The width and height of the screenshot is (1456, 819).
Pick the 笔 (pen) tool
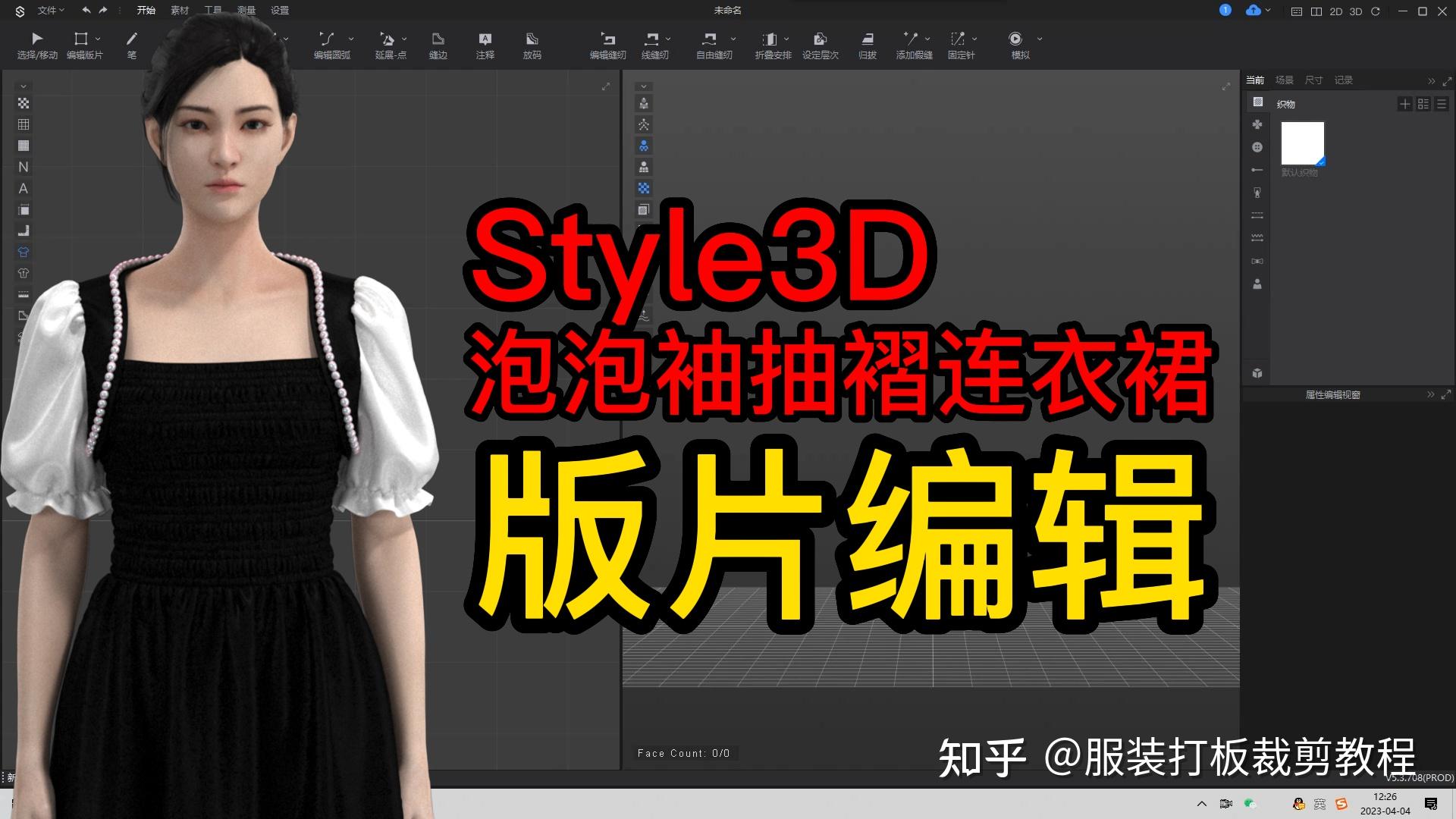pos(131,45)
